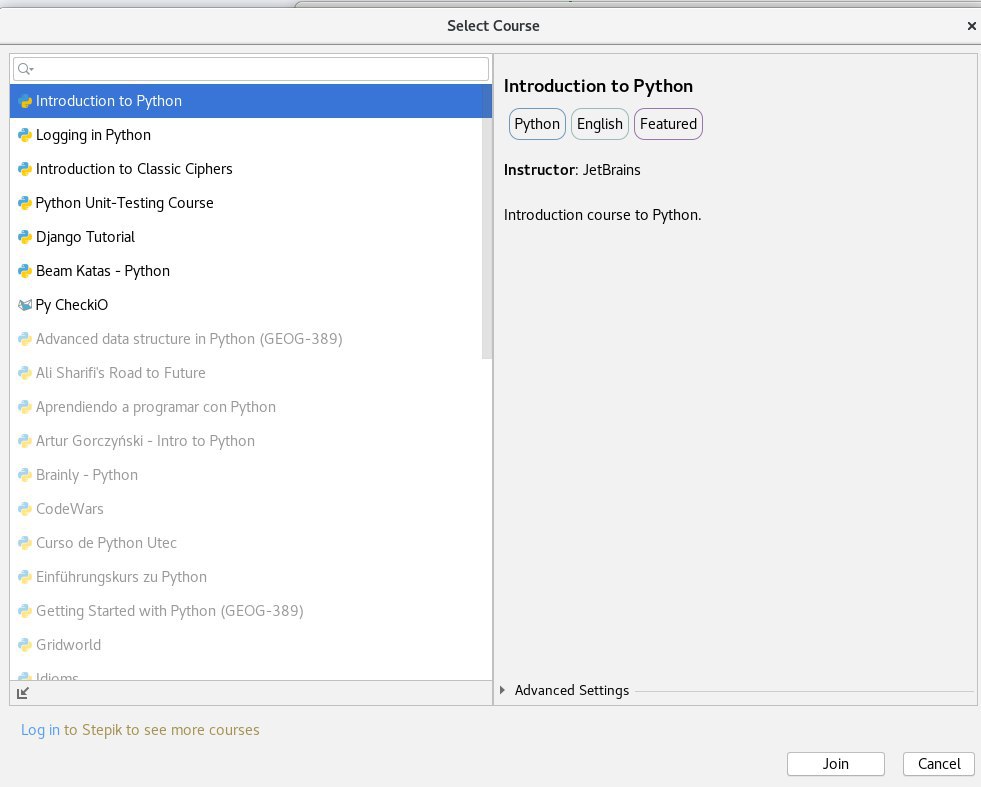Click the Python icon beside Python Unit-Testing Course
The image size is (981, 787).
pyautogui.click(x=25, y=203)
